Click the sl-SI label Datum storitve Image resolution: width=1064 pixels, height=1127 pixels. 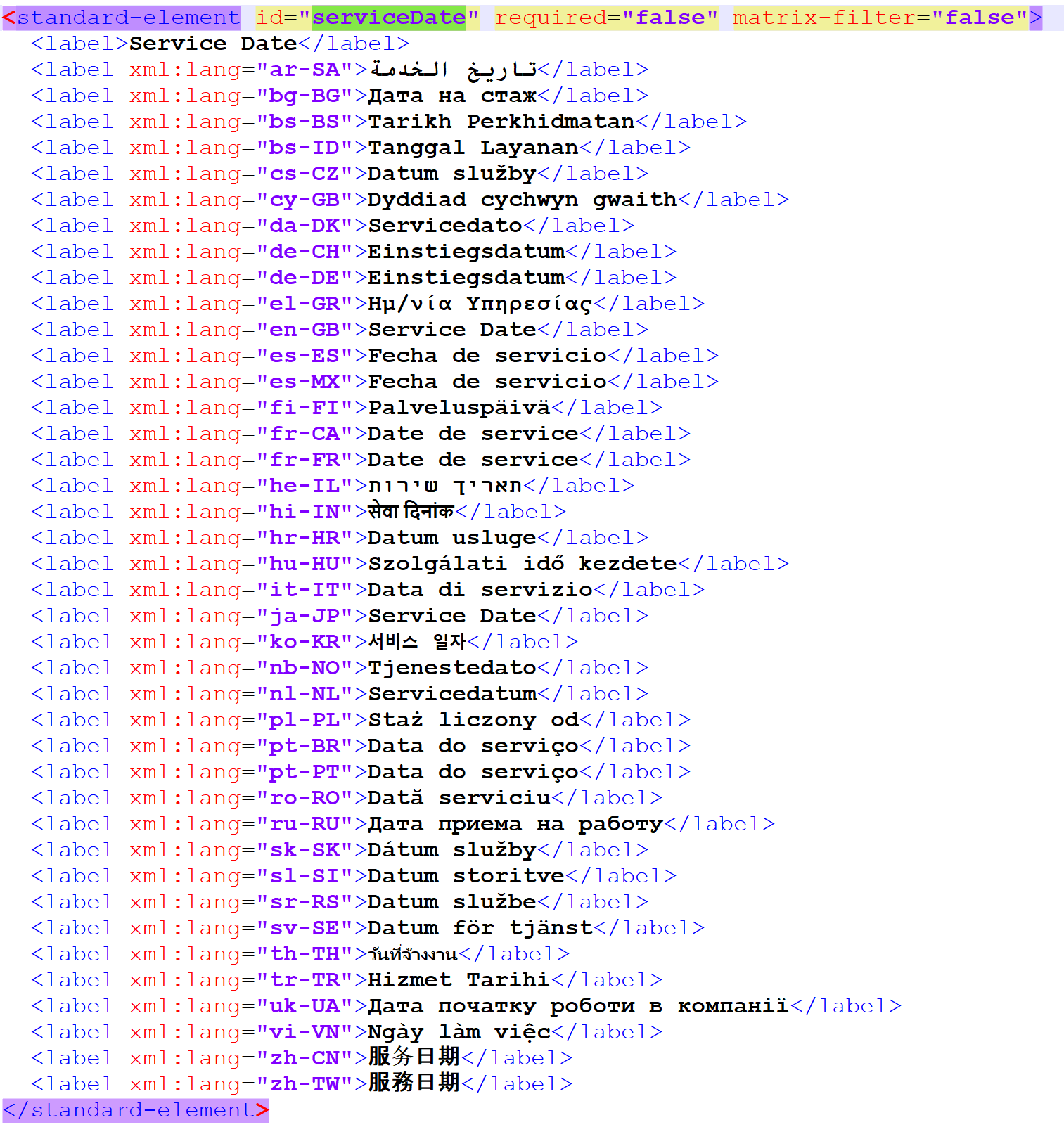[466, 876]
